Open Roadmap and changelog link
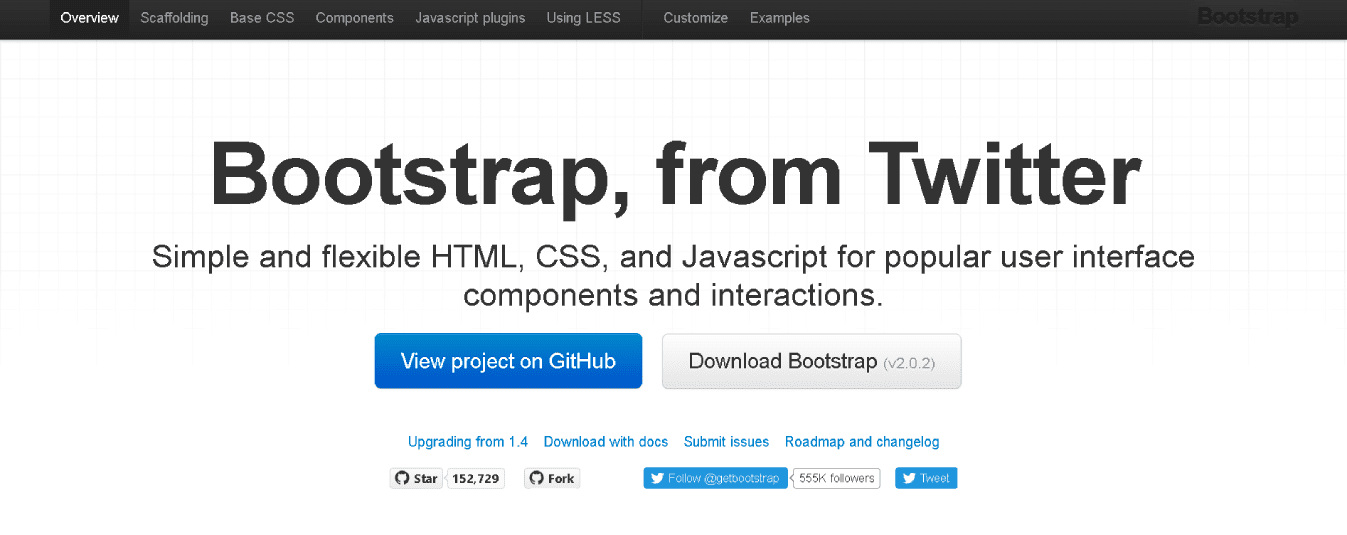Viewport: 1347px width, 535px height. click(x=862, y=442)
